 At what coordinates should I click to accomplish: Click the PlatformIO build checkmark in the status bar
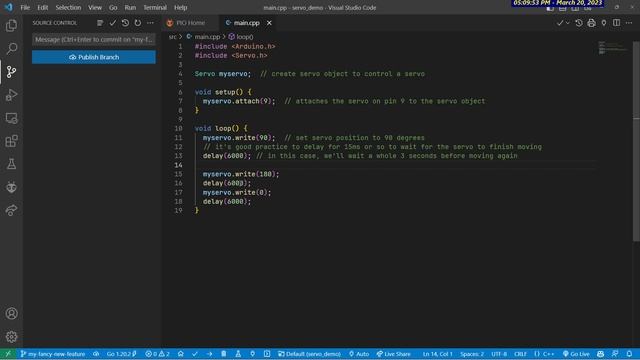(x=195, y=354)
